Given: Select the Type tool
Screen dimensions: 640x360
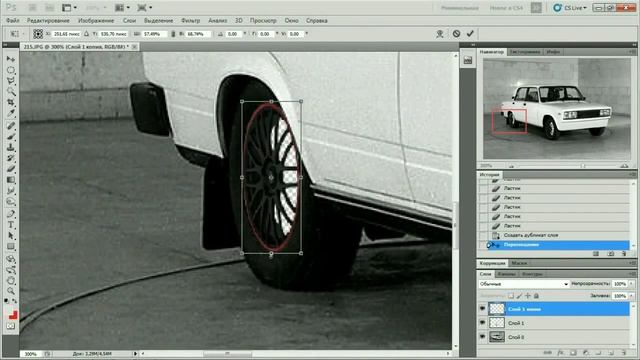Looking at the screenshot, I should click(11, 225).
